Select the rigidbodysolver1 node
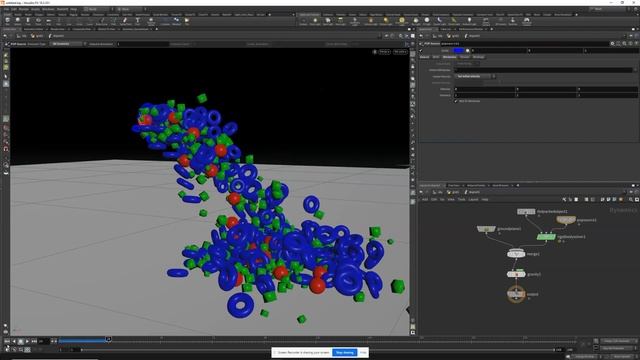The image size is (640, 360). click(x=546, y=237)
